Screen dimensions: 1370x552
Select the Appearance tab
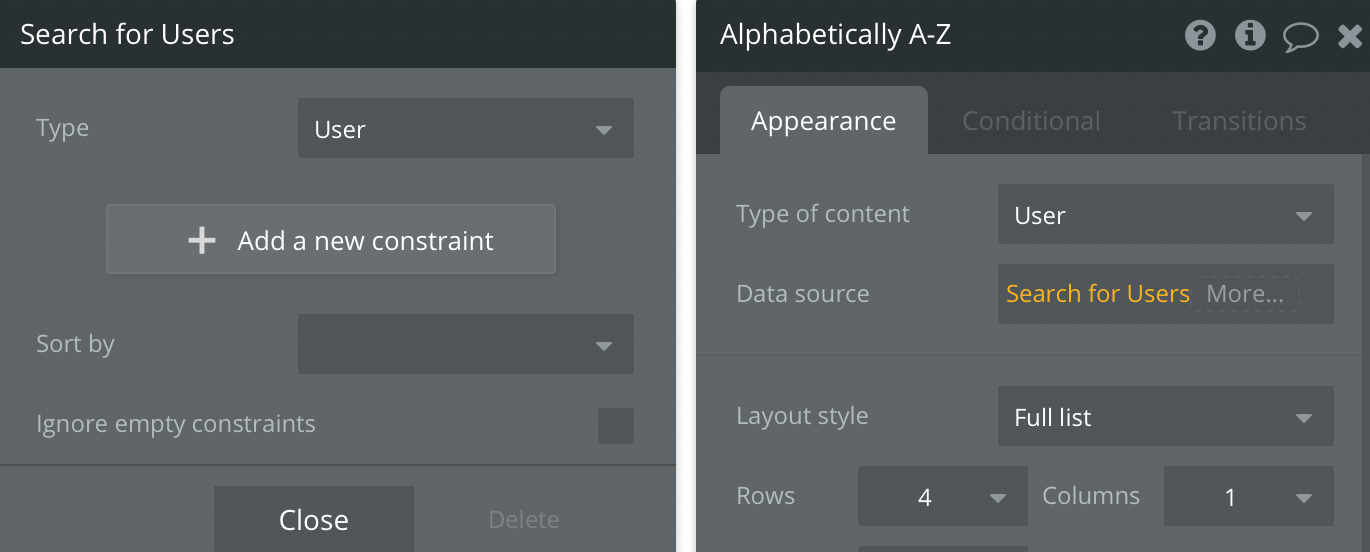tap(824, 121)
